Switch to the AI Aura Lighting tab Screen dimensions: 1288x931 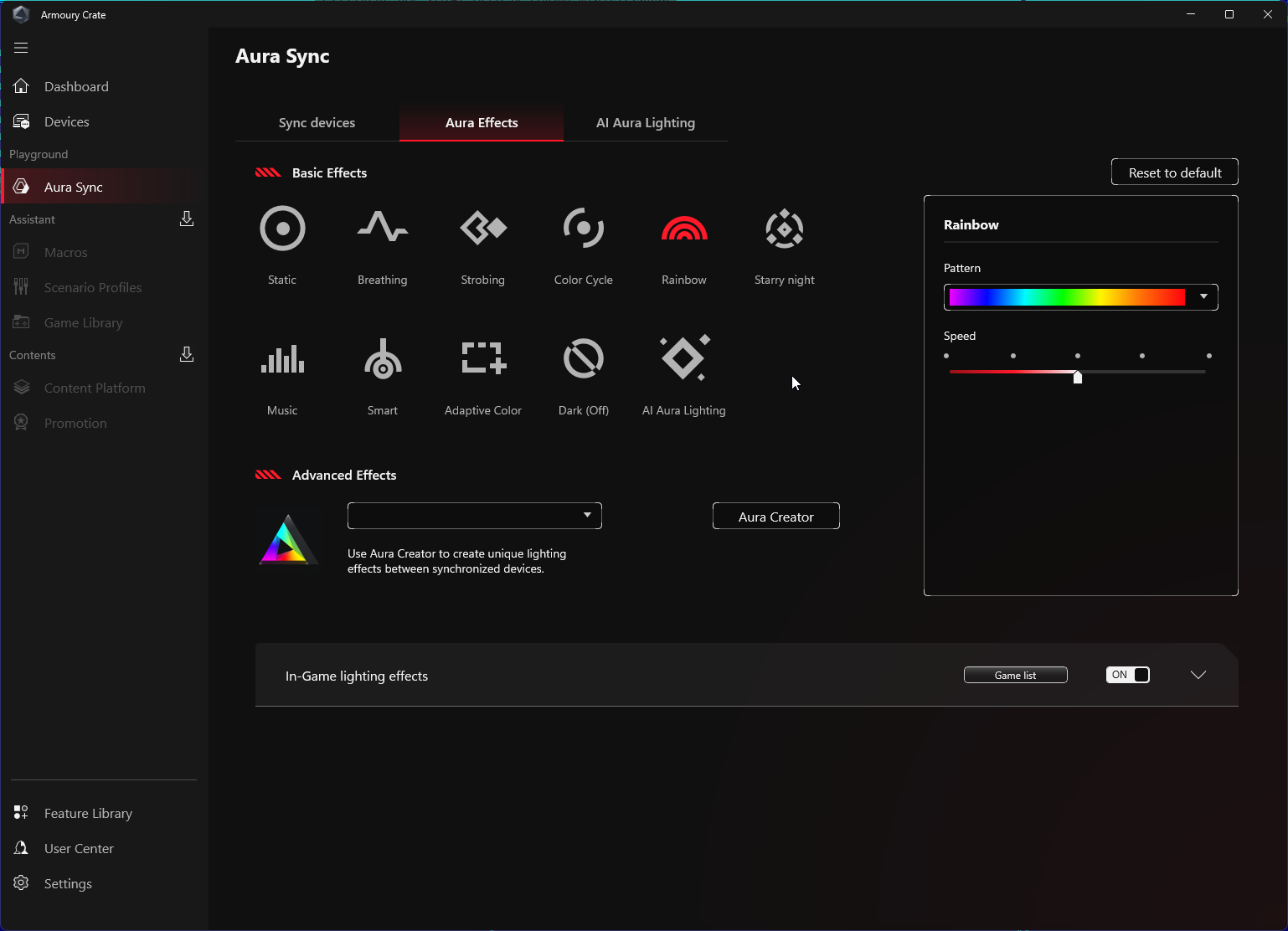pos(646,122)
